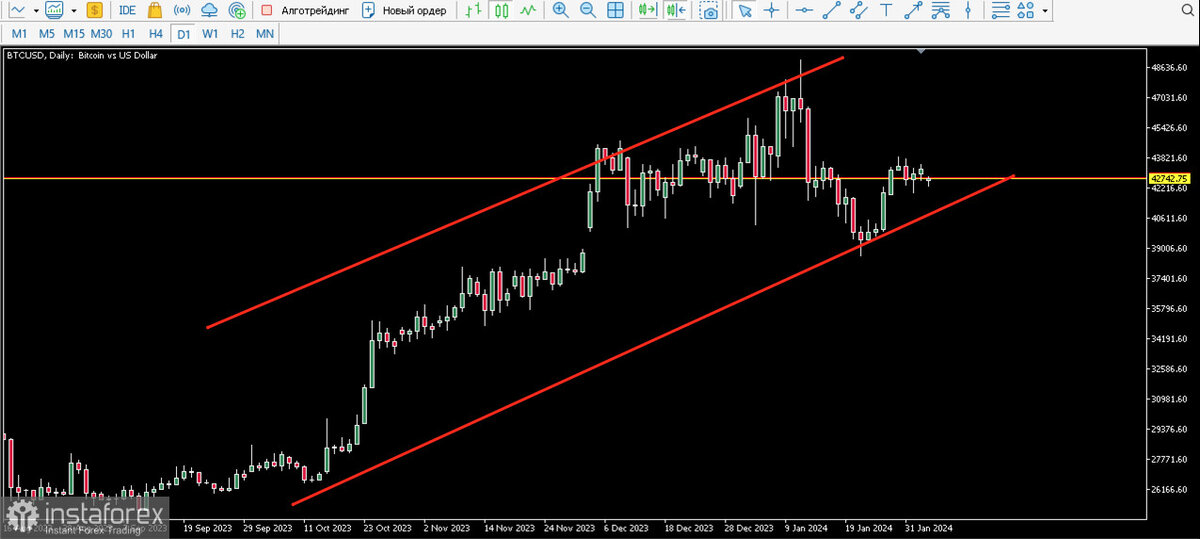
Task: Select the equidistant channel tool
Action: [x=858, y=10]
